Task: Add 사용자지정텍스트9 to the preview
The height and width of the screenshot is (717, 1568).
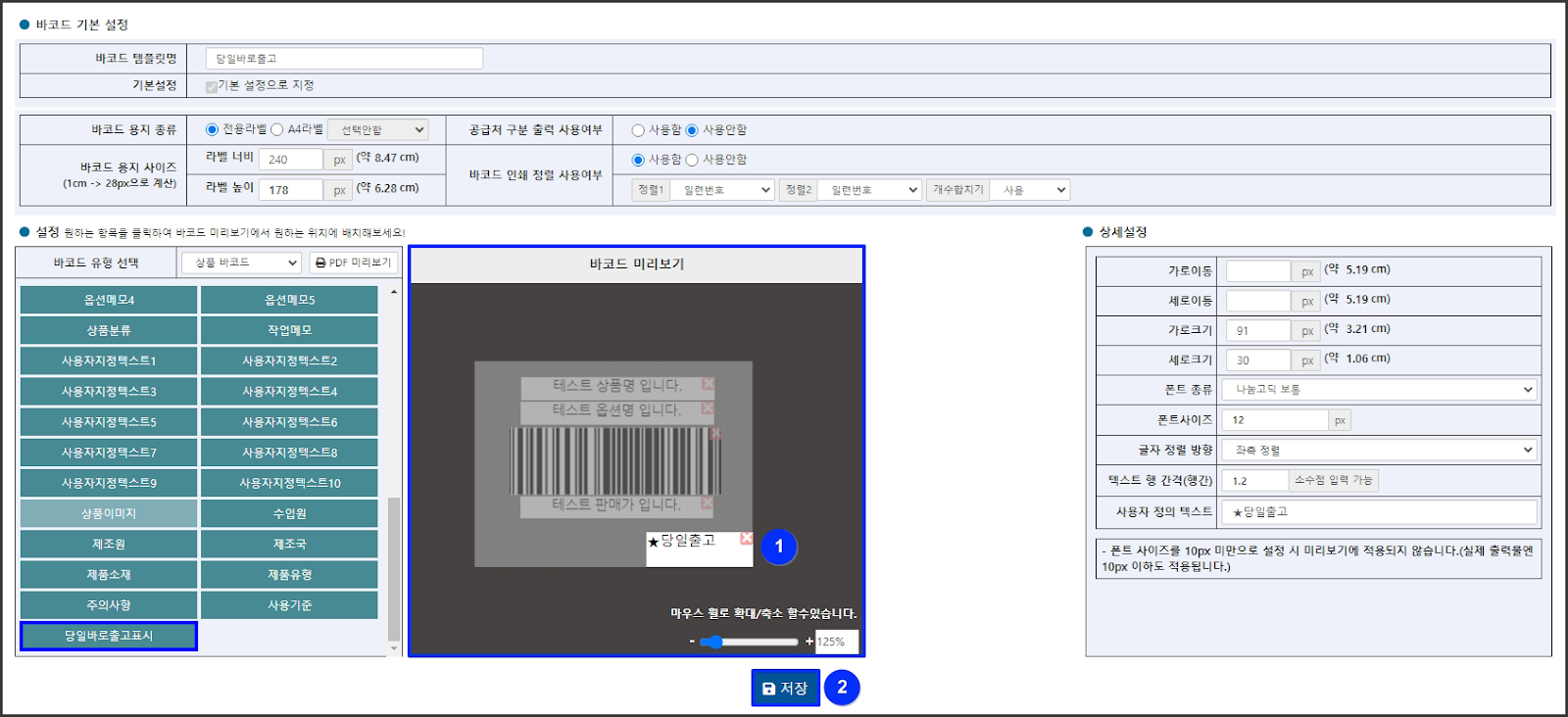Action: pos(109,483)
